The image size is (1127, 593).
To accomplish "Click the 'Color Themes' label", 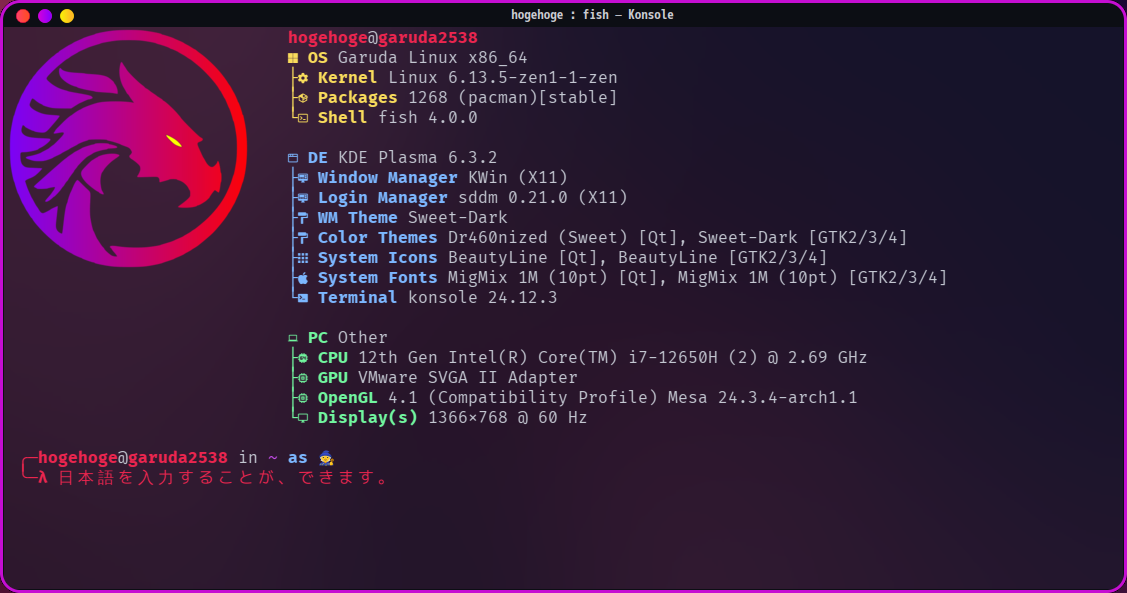I will pyautogui.click(x=377, y=237).
